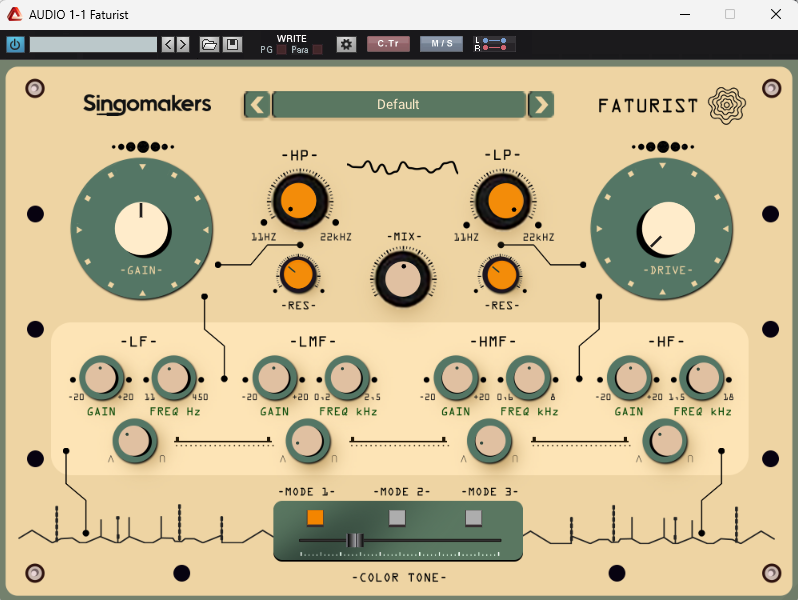
Task: Enable the PG write checkbox
Action: click(281, 49)
